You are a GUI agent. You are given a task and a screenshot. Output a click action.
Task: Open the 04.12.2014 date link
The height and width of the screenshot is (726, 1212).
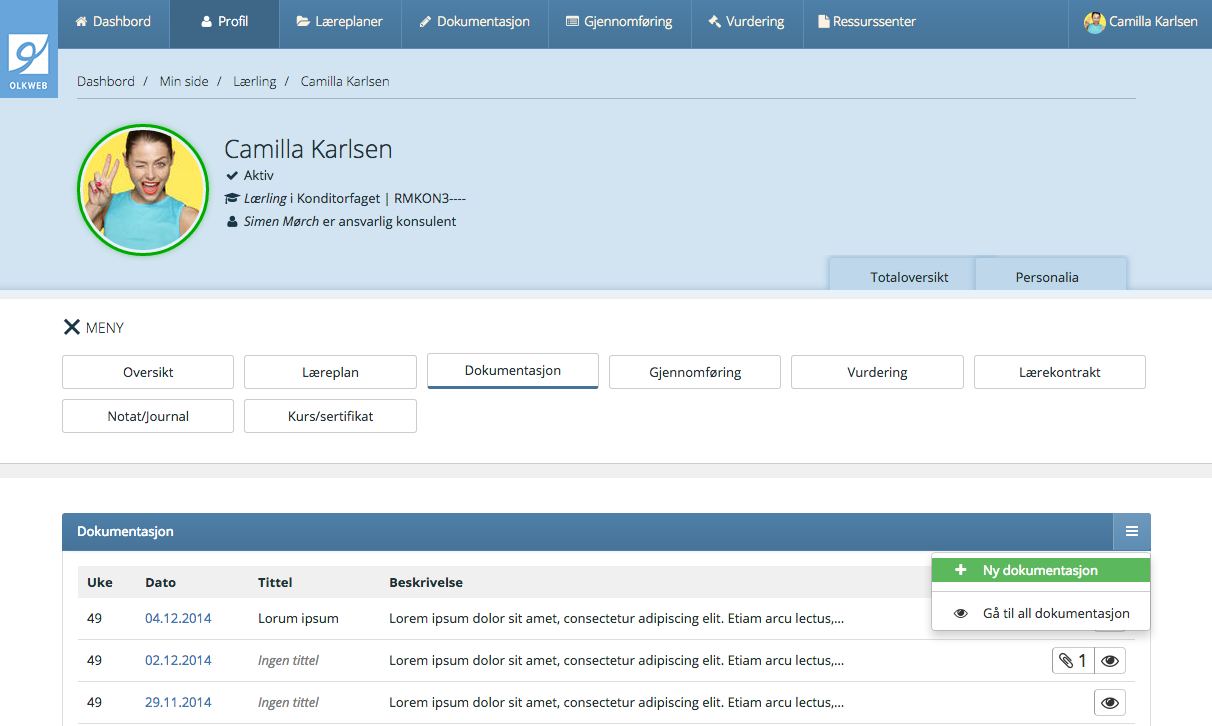pos(178,618)
